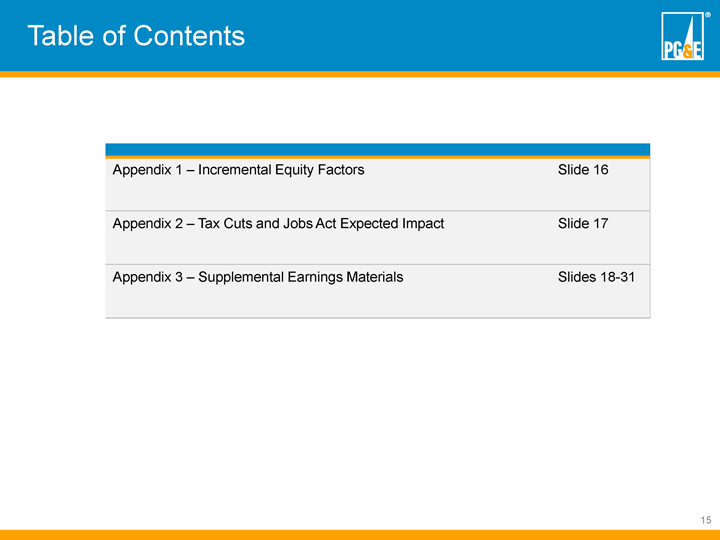Viewport: 720px width, 540px height.
Task: Click the orange line under table header
Action: point(377,157)
